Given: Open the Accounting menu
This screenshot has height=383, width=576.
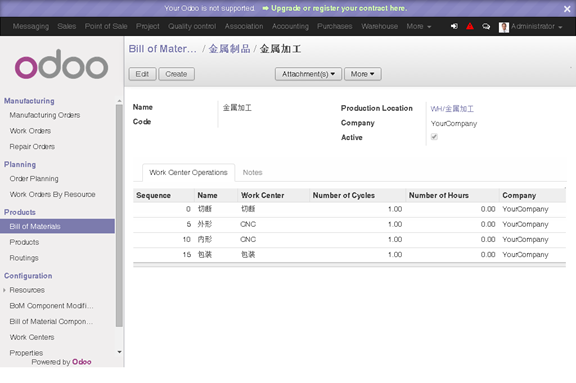Looking at the screenshot, I should [290, 26].
